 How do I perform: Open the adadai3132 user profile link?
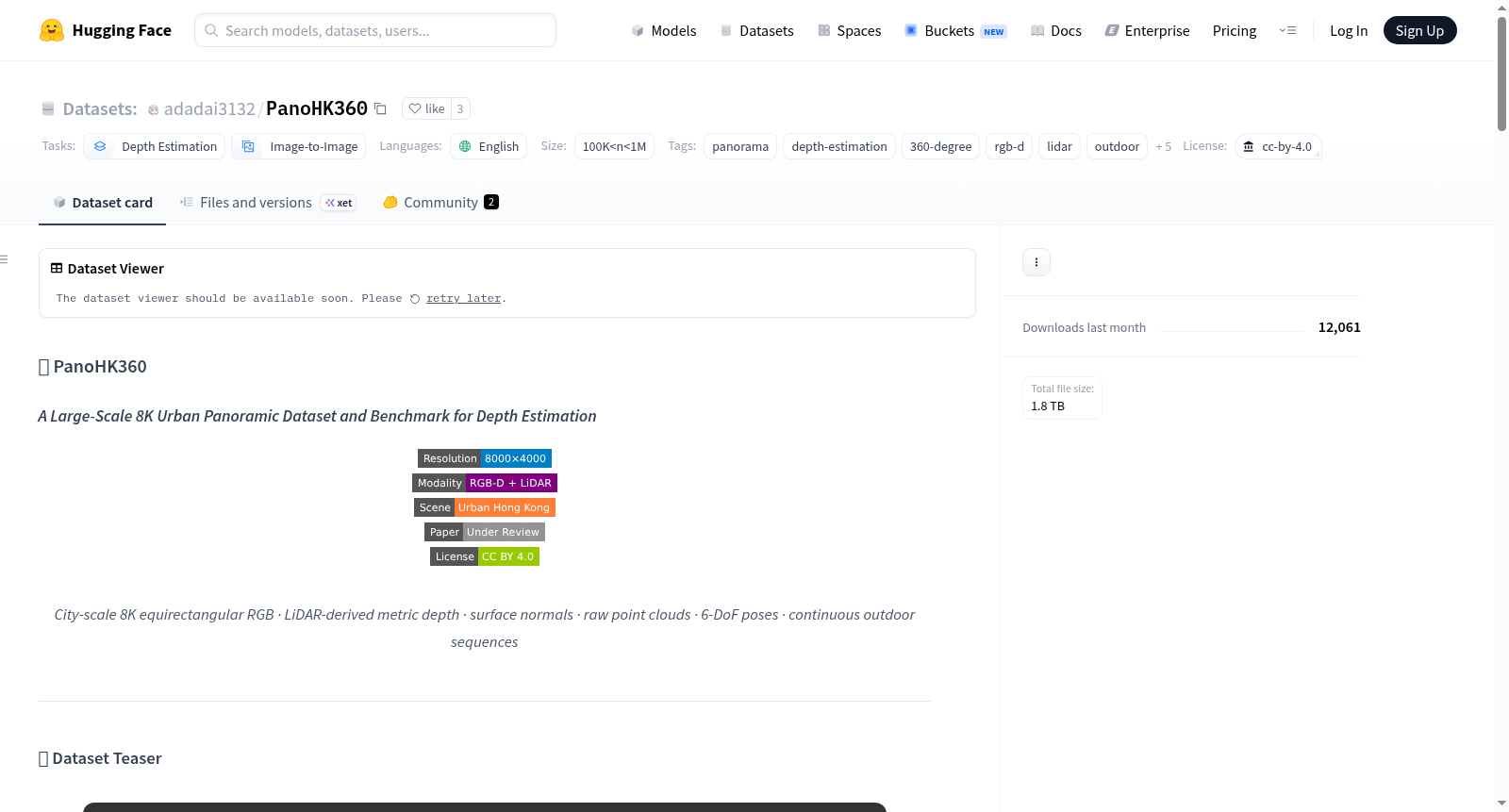[x=209, y=108]
